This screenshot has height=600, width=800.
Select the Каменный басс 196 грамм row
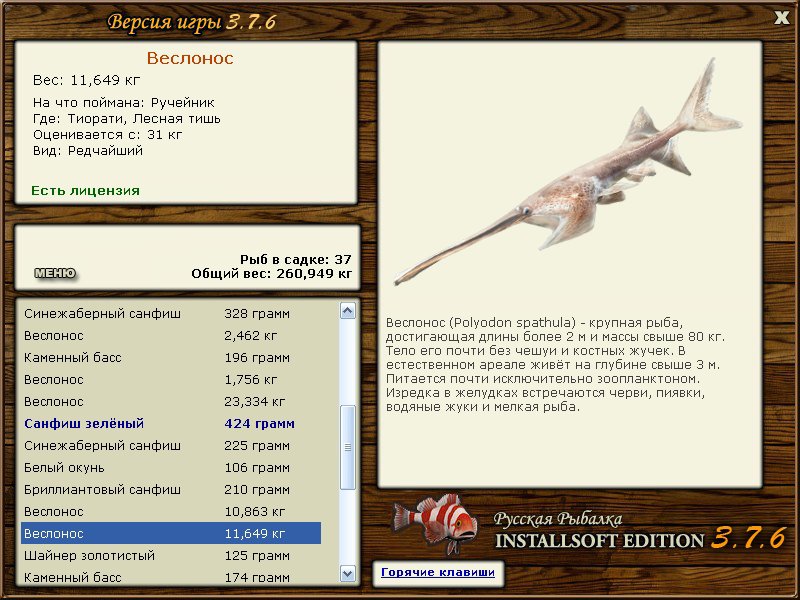click(x=171, y=358)
